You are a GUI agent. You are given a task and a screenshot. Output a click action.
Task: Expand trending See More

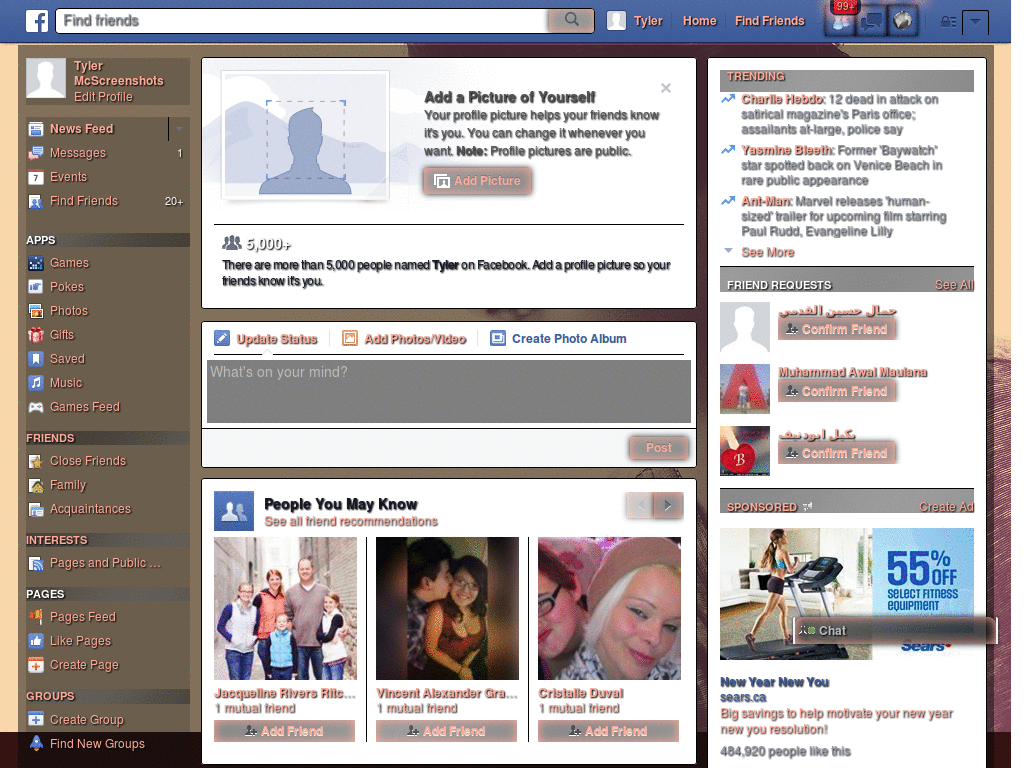[767, 252]
